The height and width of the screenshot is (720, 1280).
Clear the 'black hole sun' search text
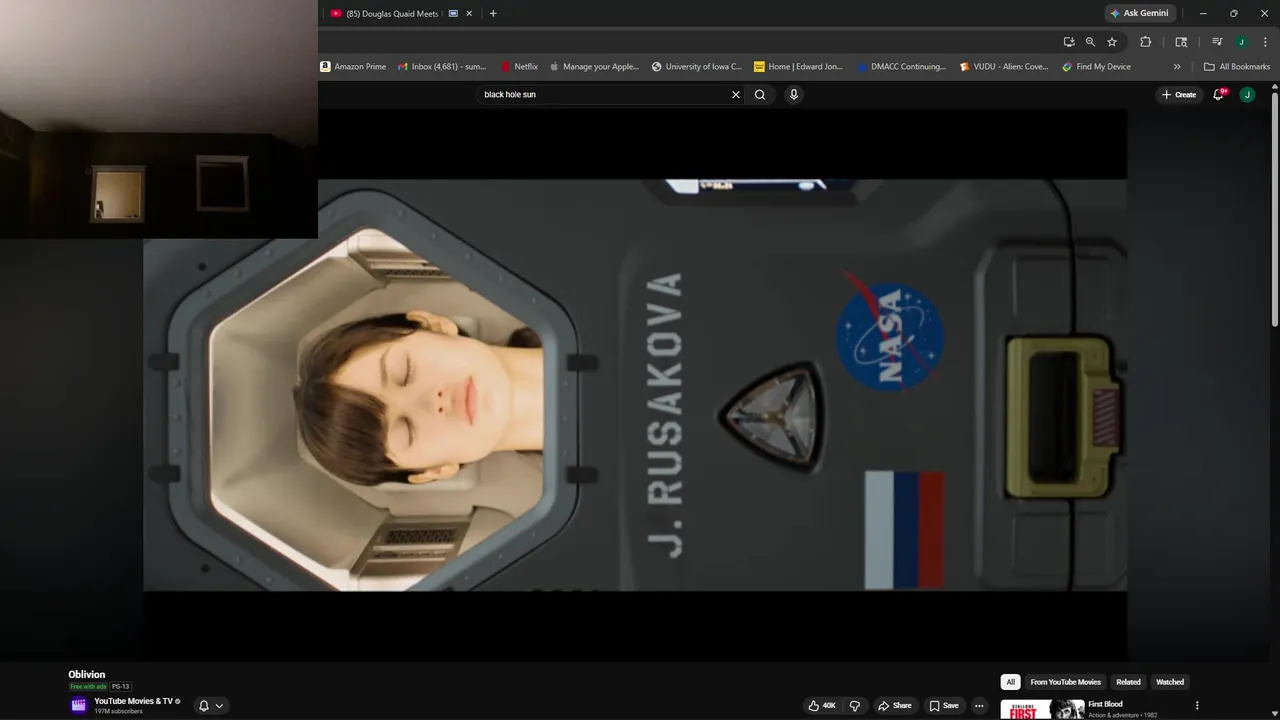pos(736,95)
